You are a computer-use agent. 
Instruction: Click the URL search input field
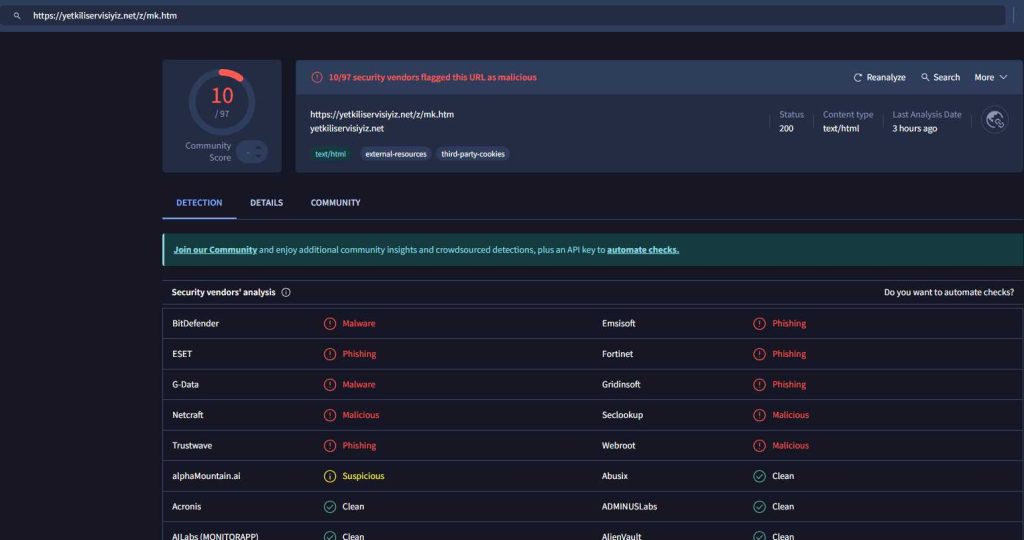click(x=503, y=16)
